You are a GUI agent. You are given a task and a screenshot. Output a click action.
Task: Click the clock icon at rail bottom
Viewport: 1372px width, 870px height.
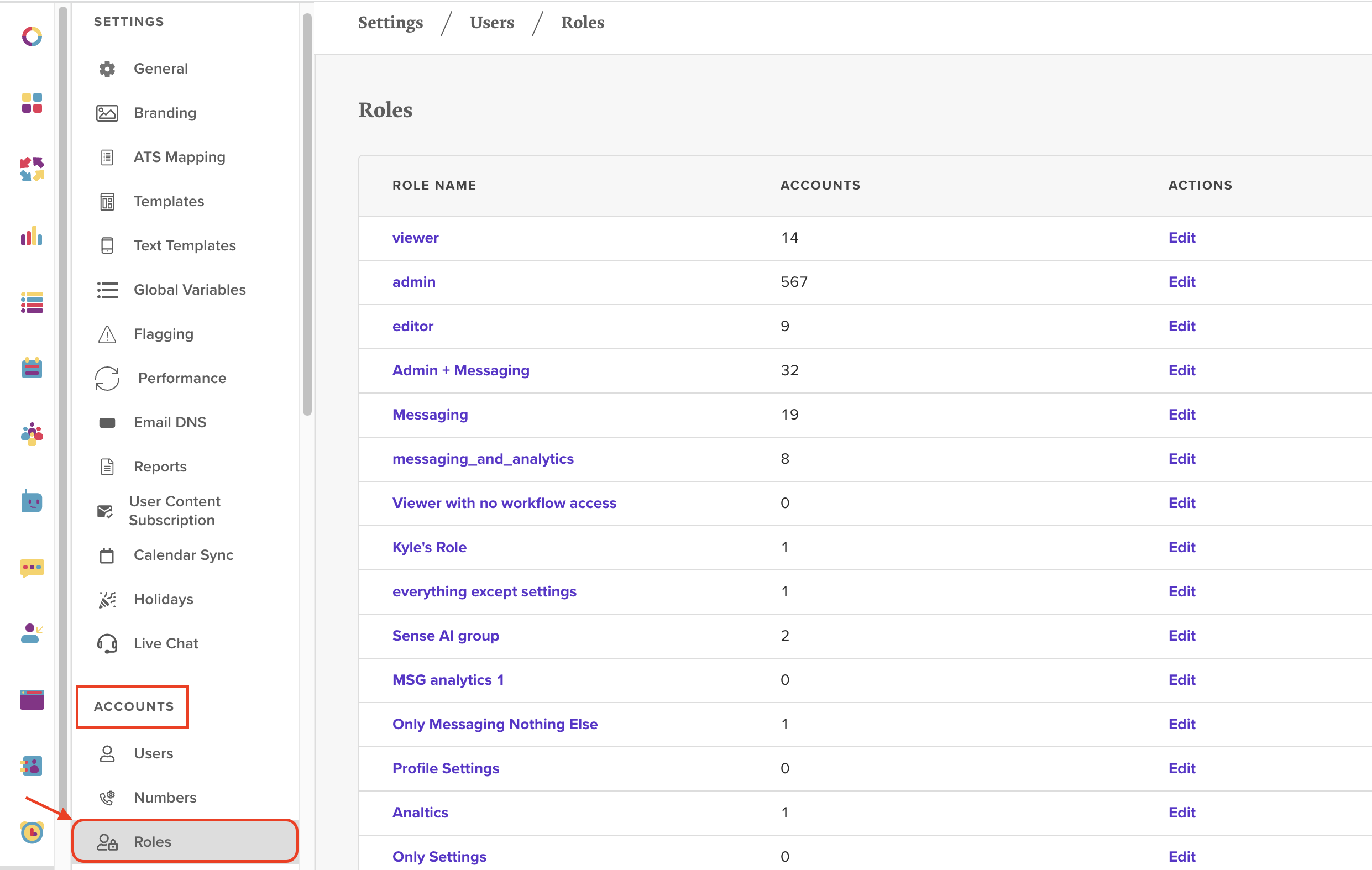coord(32,832)
